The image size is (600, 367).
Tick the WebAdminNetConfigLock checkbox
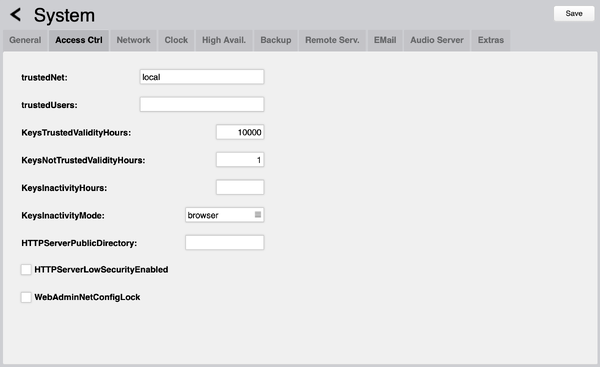point(26,297)
